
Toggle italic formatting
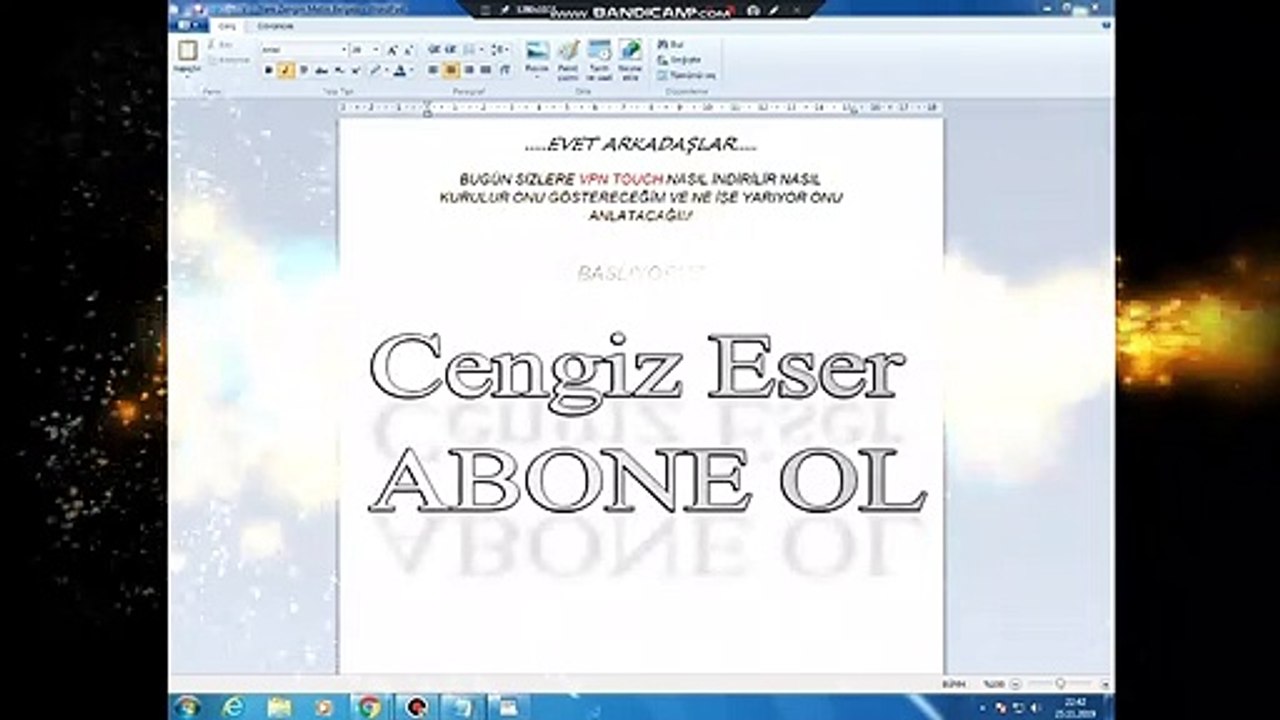(x=286, y=70)
